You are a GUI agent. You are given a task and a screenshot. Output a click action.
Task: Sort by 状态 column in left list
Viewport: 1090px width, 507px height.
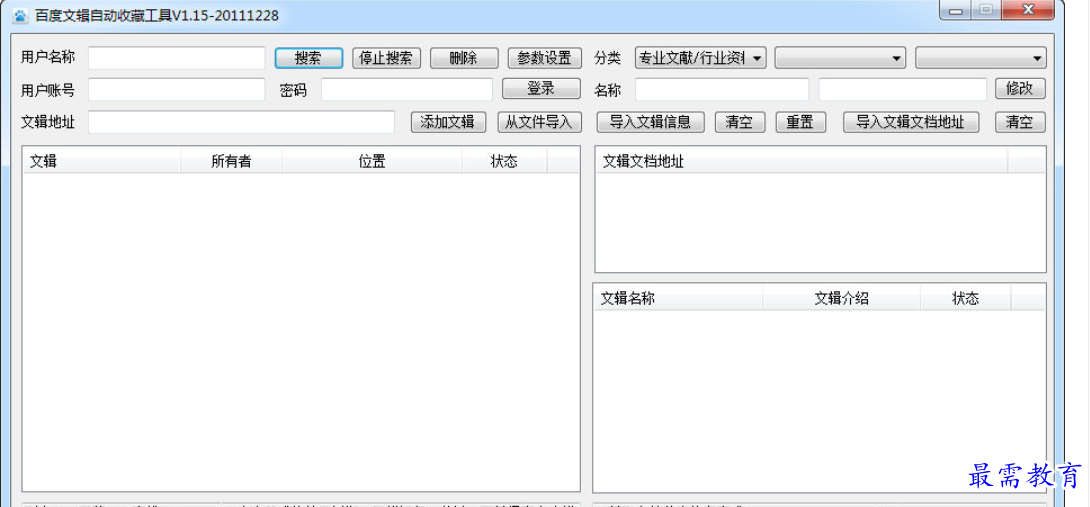pyautogui.click(x=504, y=161)
